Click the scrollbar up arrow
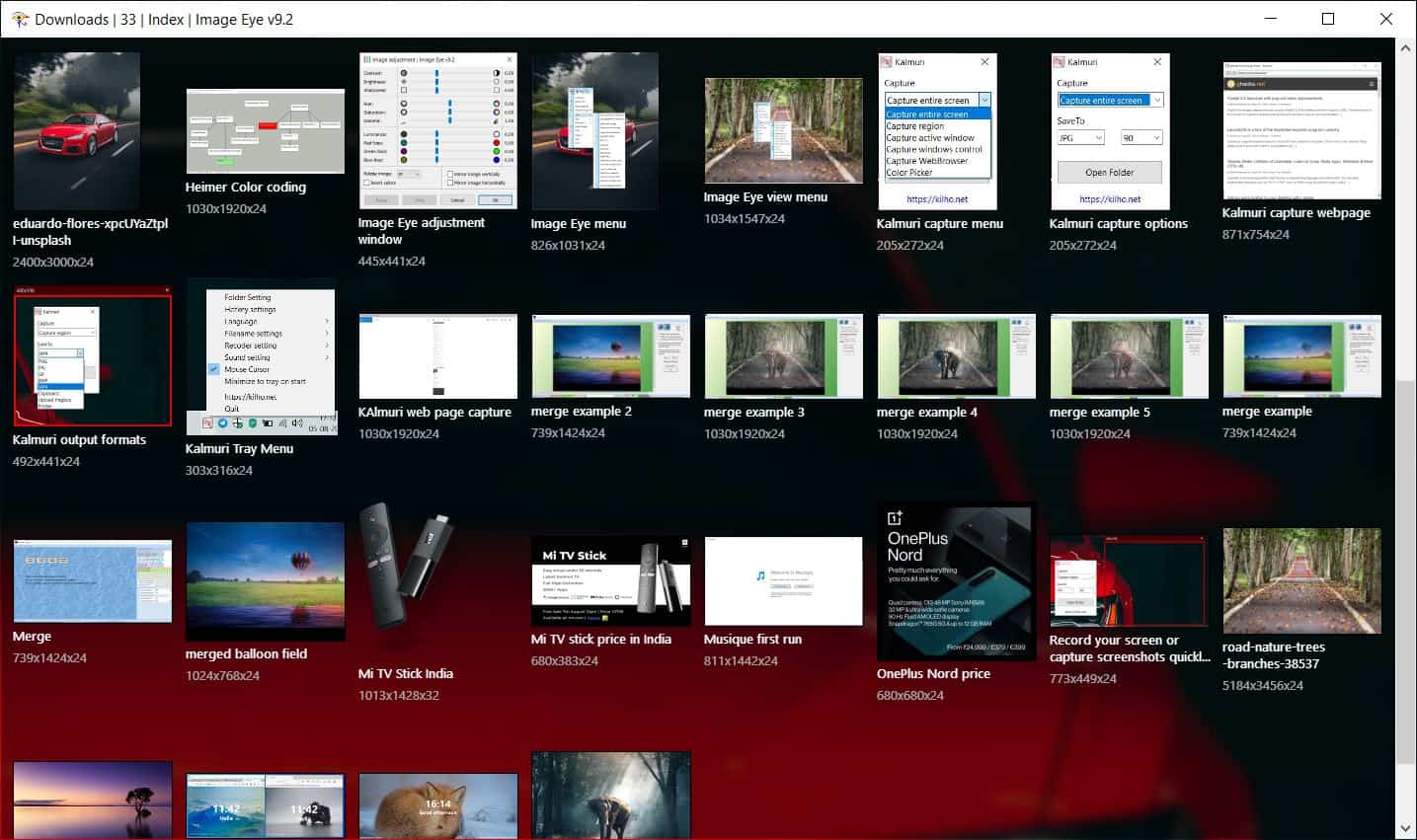This screenshot has height=840, width=1417. pos(1406,47)
